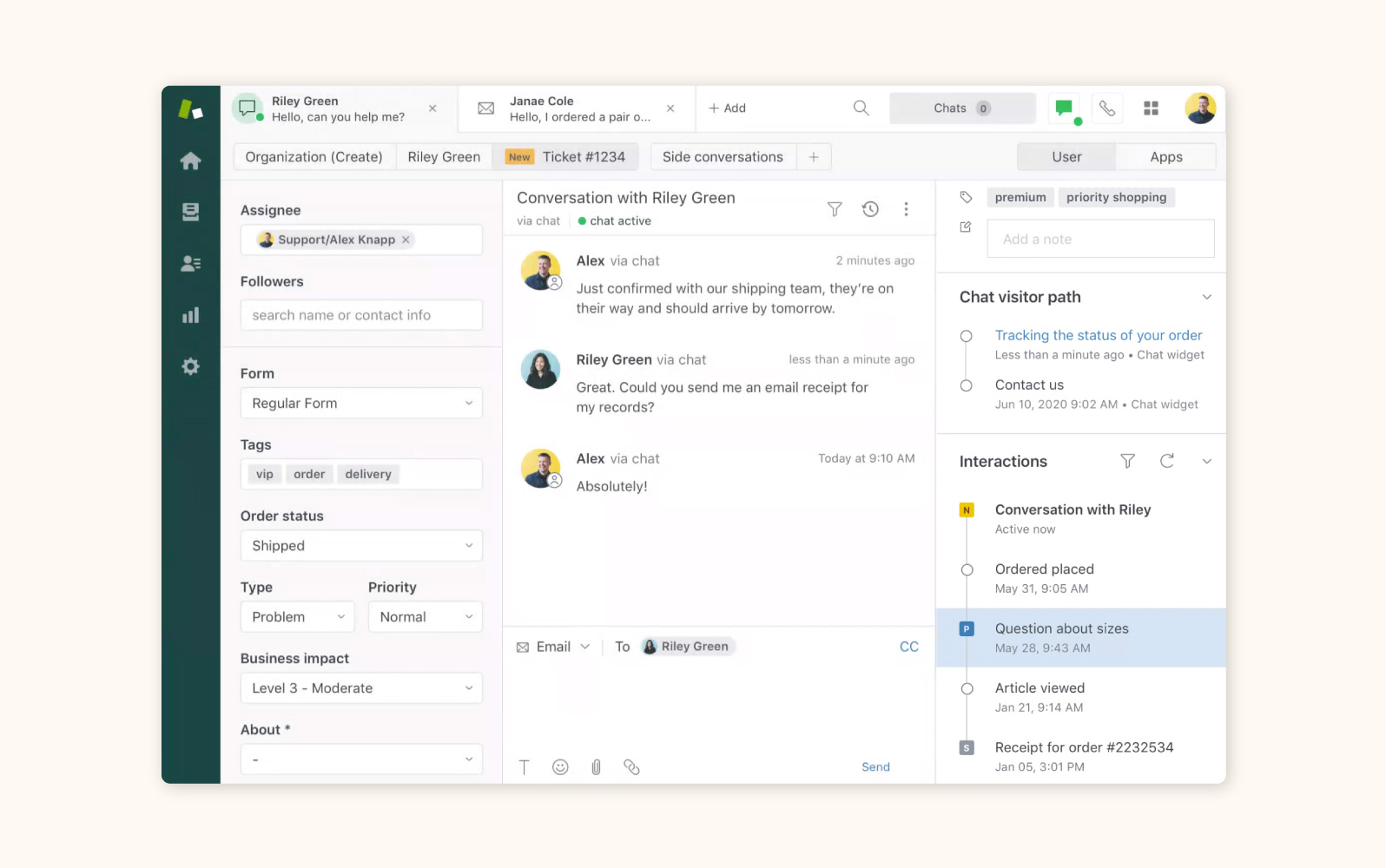Click the Riley Green recipient chip
The height and width of the screenshot is (868, 1386).
click(x=688, y=647)
